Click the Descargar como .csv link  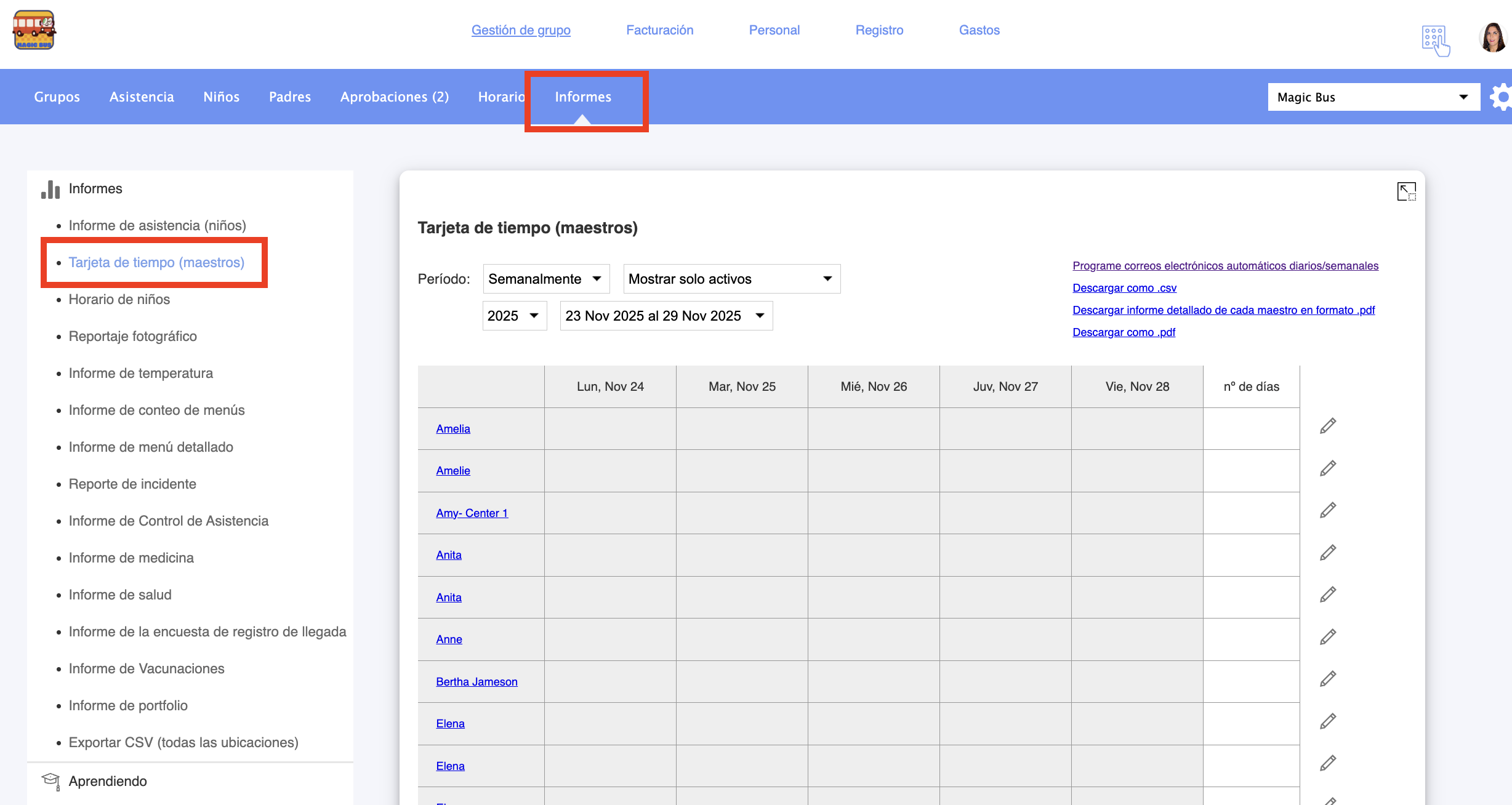(x=1124, y=288)
